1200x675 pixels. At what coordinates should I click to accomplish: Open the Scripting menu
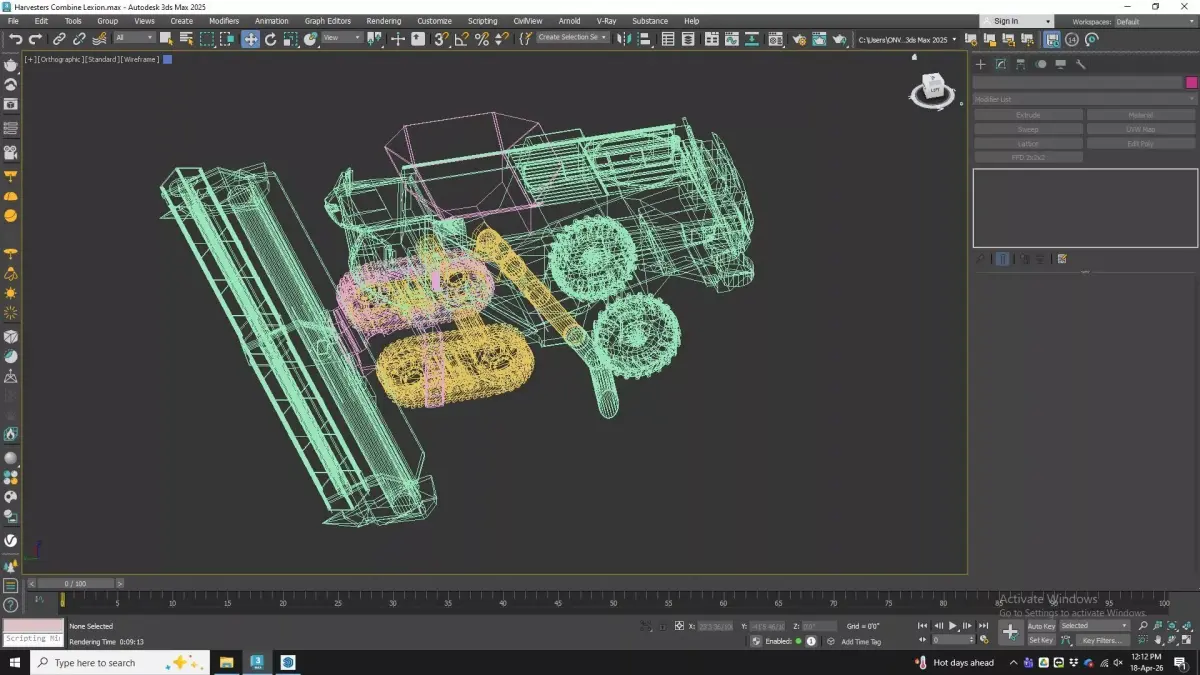click(482, 21)
